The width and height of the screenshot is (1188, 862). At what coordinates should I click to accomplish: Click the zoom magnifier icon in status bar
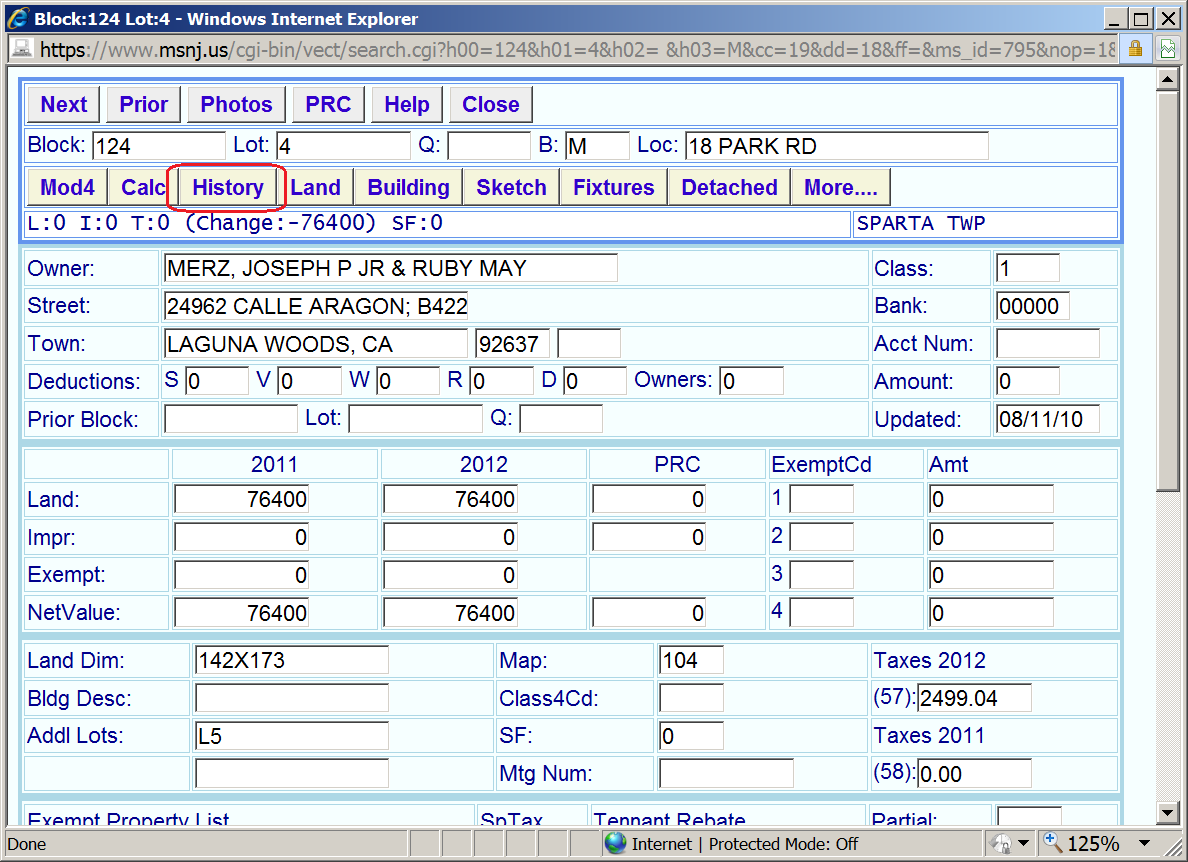[1052, 842]
